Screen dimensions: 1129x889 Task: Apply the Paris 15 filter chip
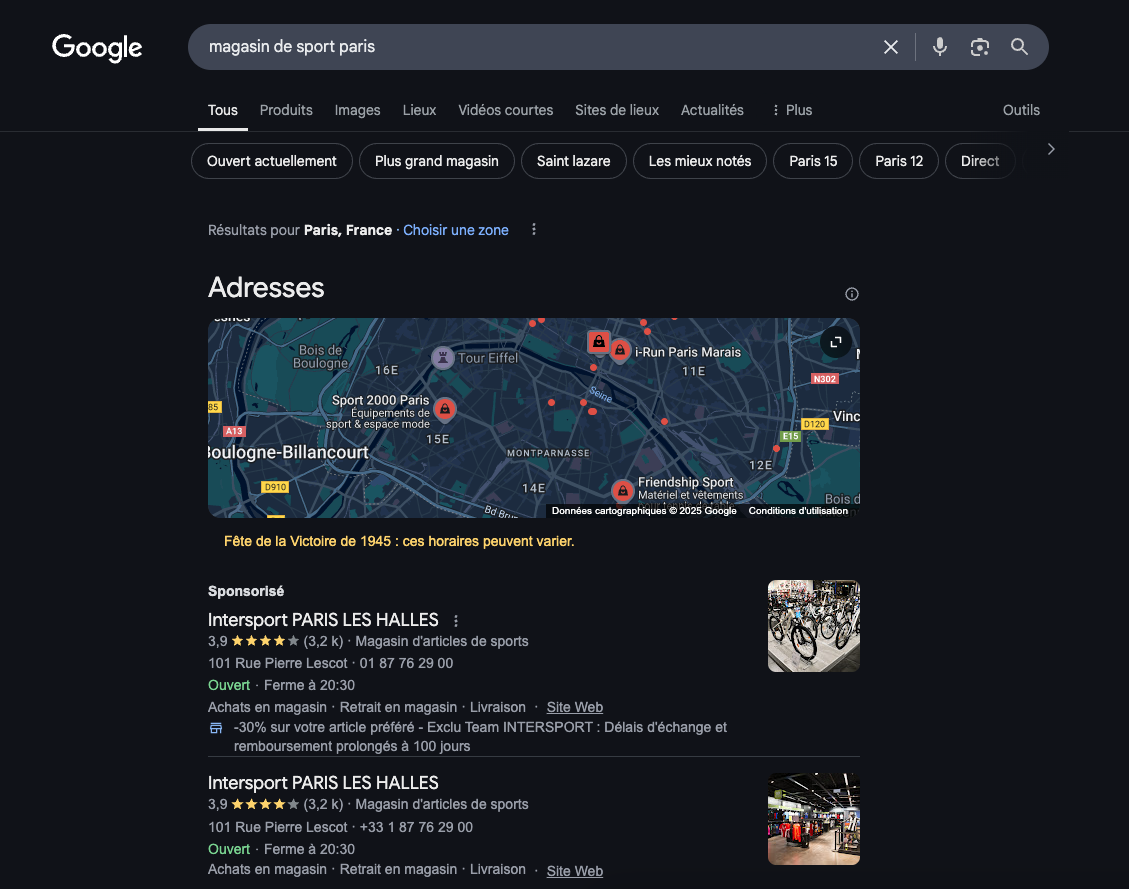813,161
